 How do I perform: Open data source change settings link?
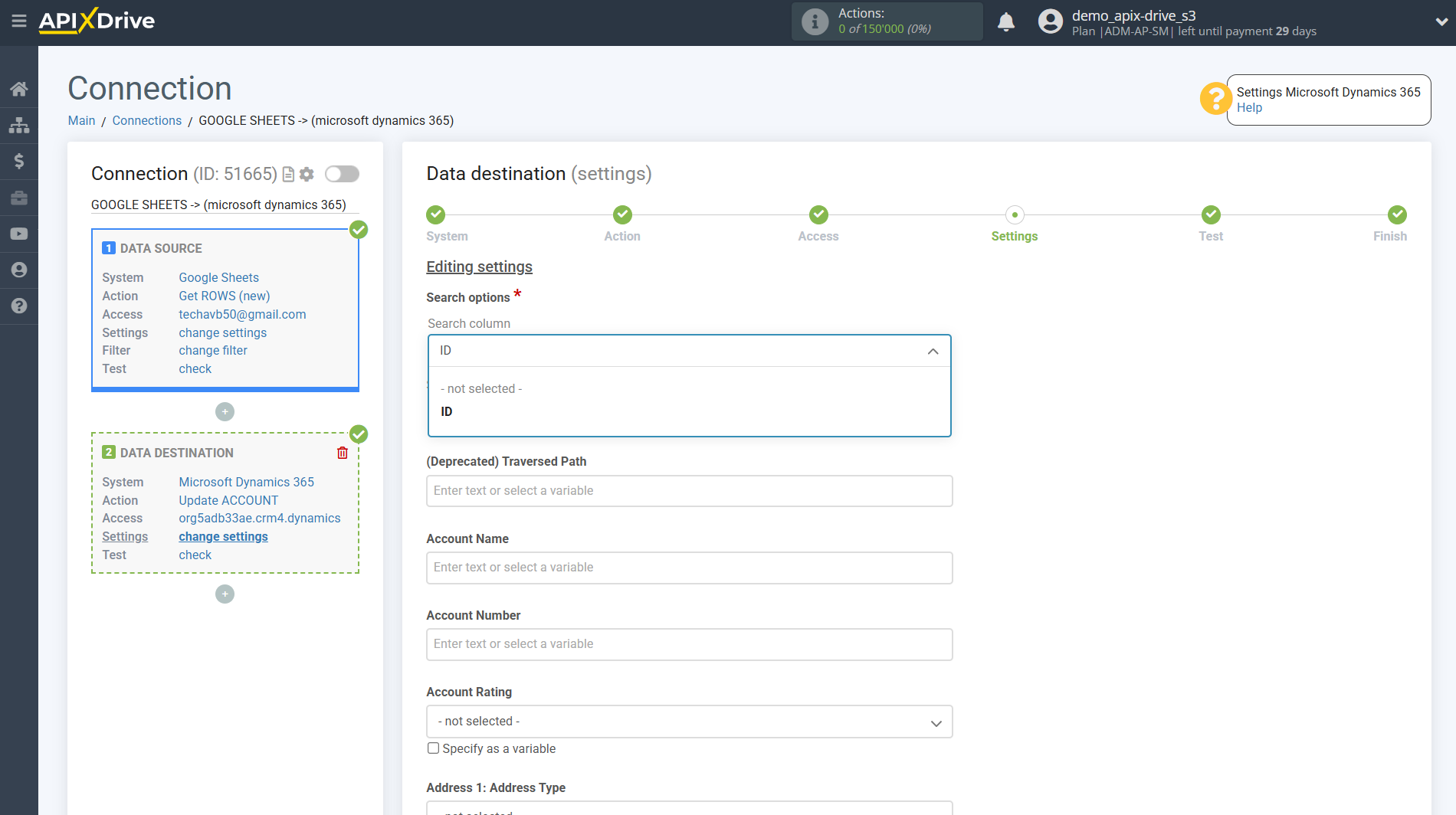(223, 333)
